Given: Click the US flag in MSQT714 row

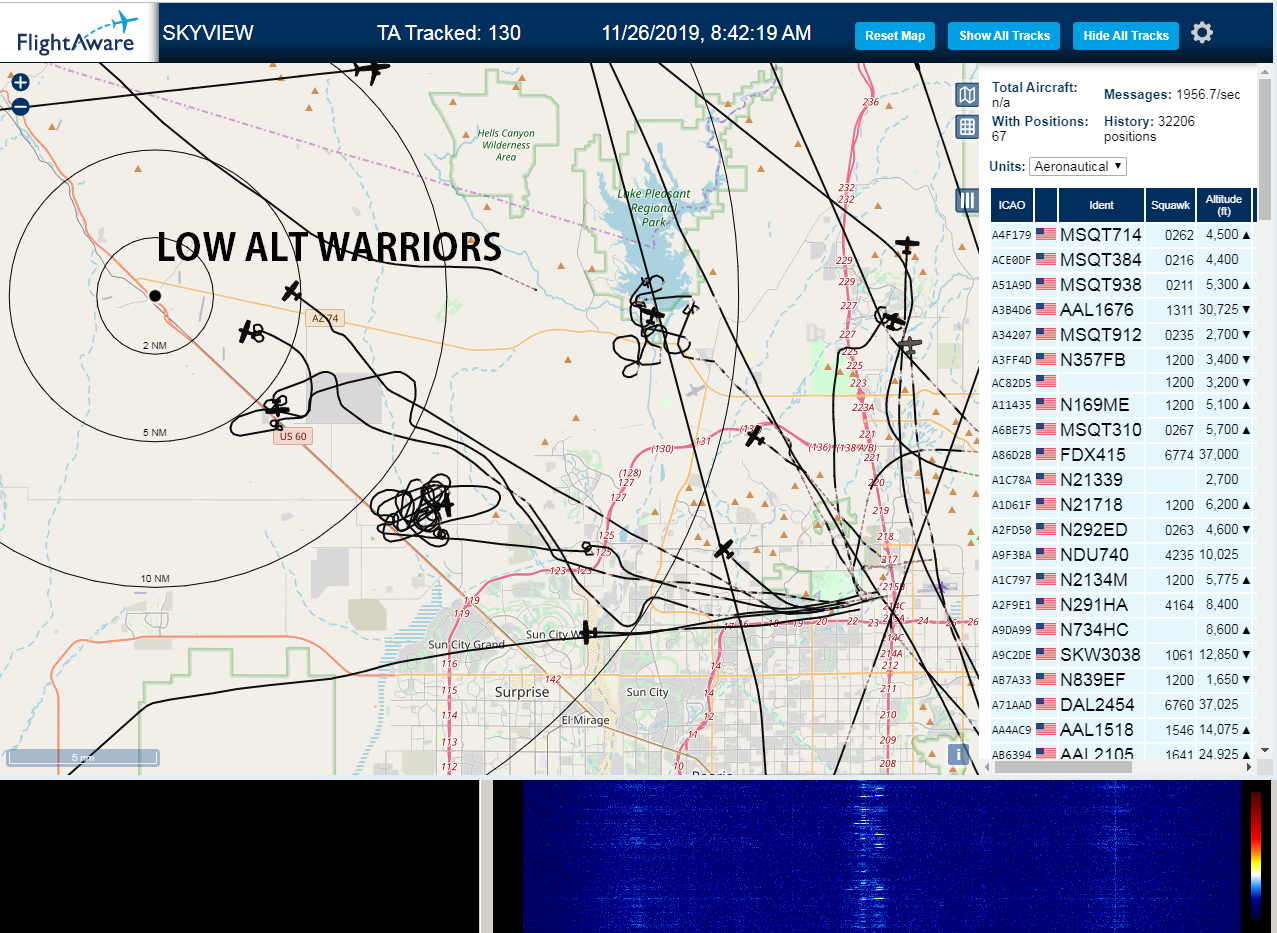Looking at the screenshot, I should [1046, 235].
